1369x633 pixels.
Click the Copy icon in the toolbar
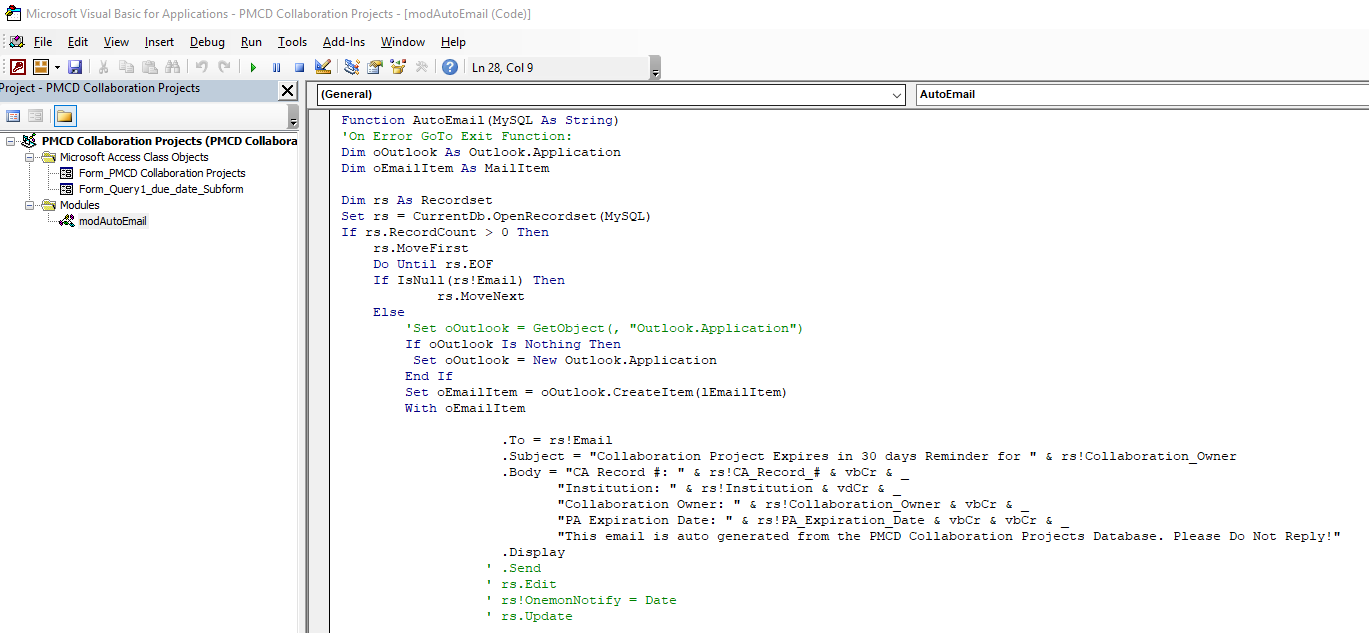pos(126,67)
